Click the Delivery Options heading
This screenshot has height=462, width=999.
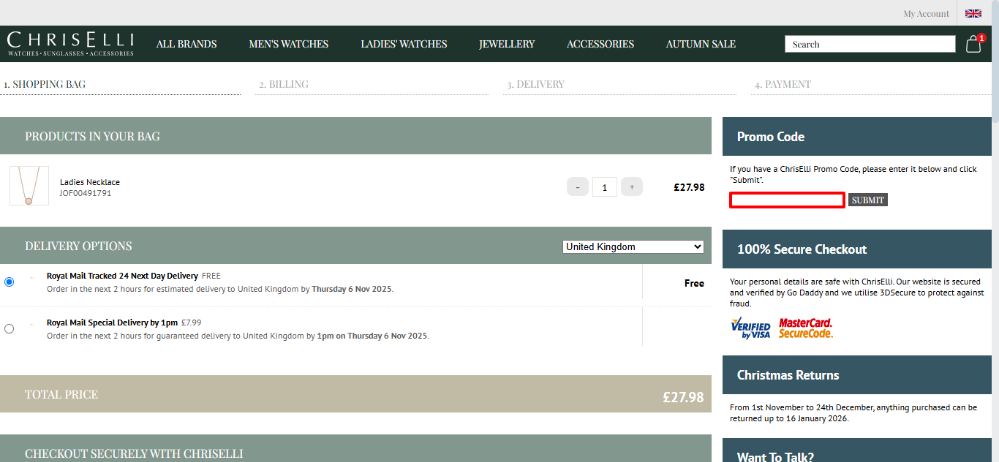(78, 246)
